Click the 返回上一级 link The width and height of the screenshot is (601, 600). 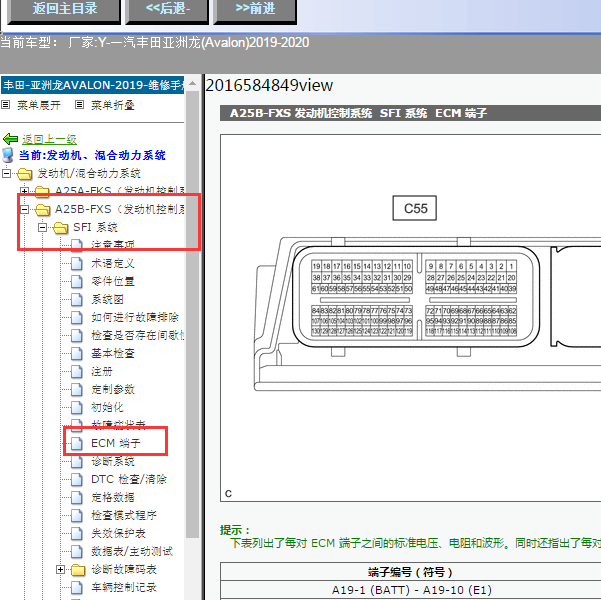coord(49,139)
